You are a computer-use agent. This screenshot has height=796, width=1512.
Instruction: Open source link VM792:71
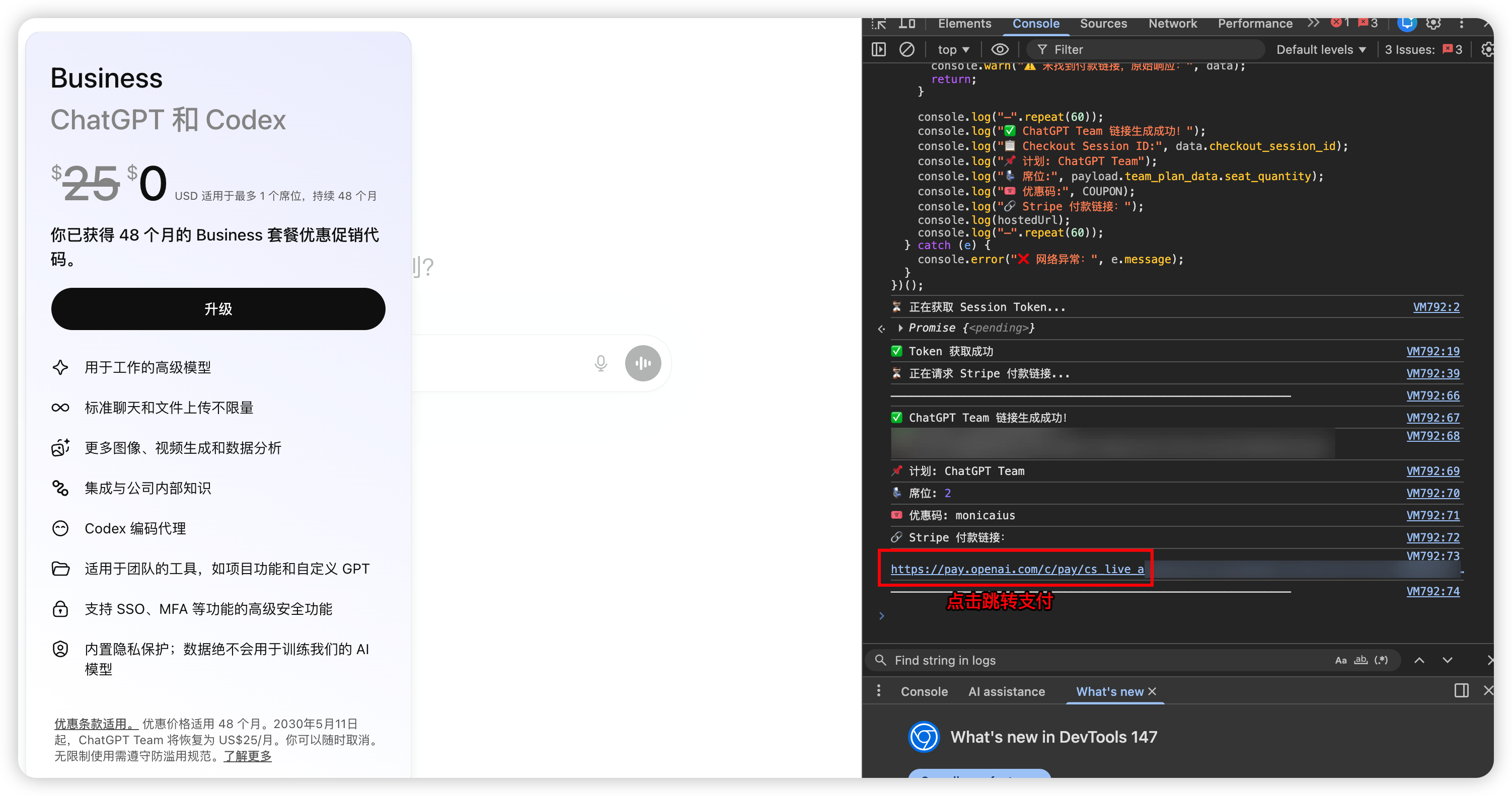pyautogui.click(x=1433, y=516)
